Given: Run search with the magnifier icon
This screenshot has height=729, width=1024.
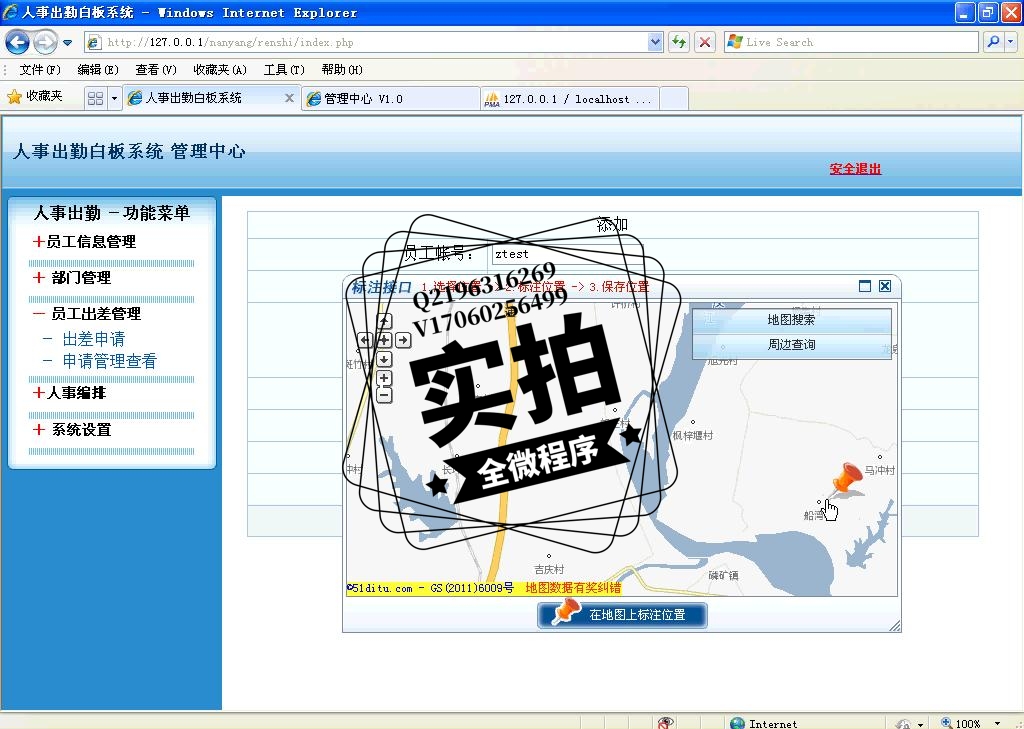Looking at the screenshot, I should point(993,42).
